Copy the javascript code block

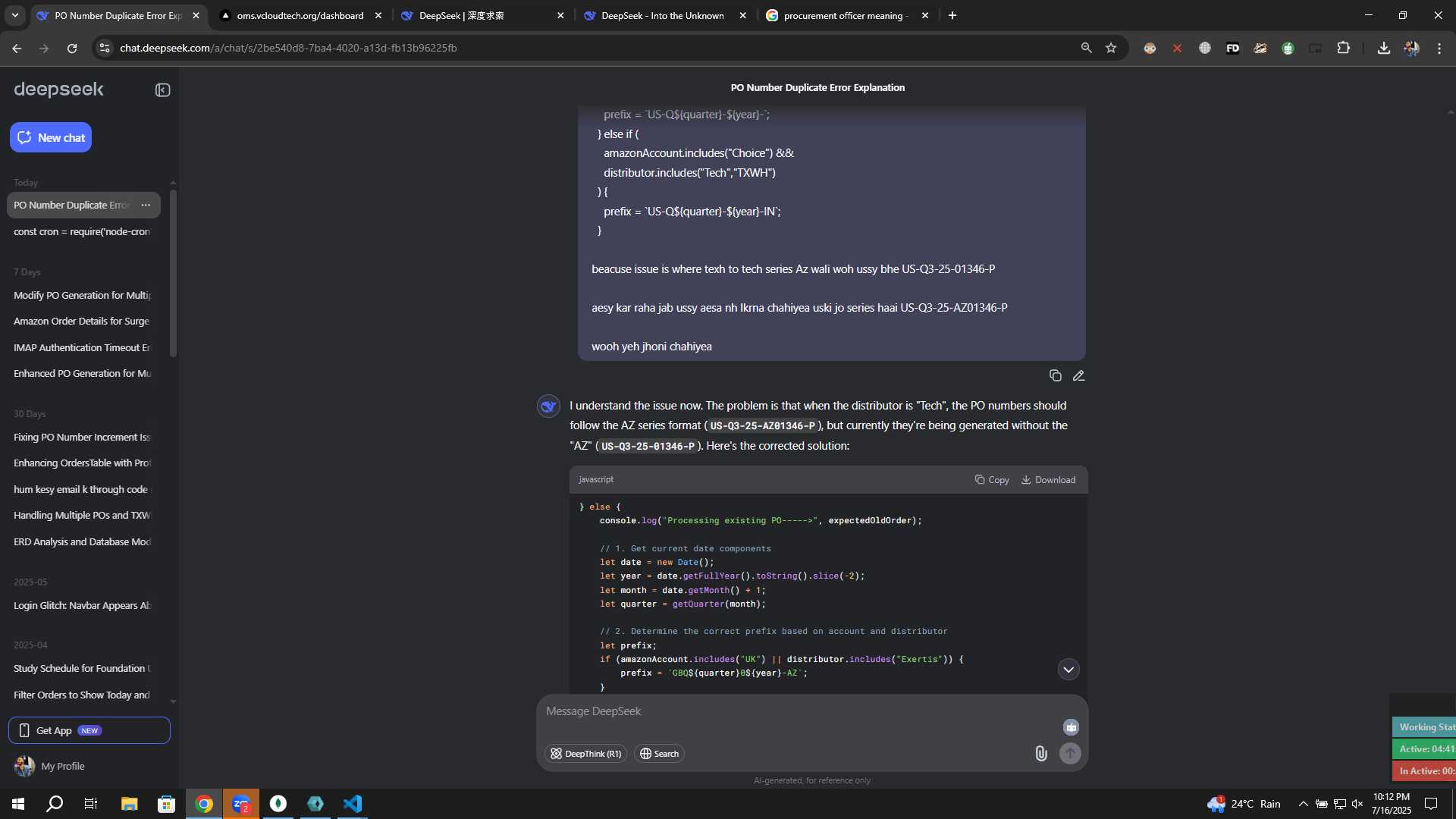[992, 479]
